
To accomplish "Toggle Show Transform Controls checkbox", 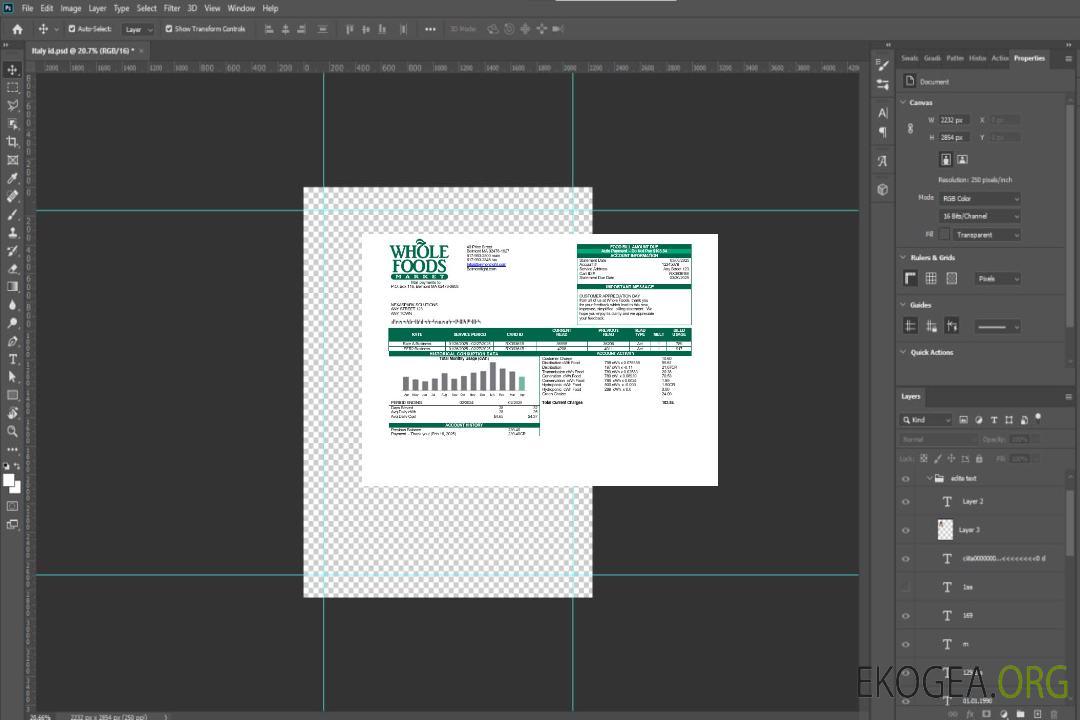I will click(169, 29).
